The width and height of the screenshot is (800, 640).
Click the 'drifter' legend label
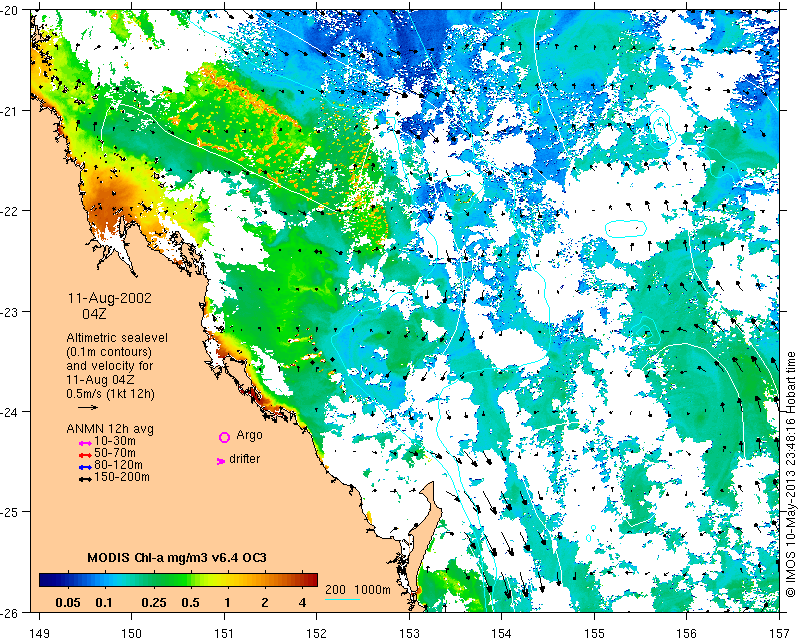pos(244,459)
